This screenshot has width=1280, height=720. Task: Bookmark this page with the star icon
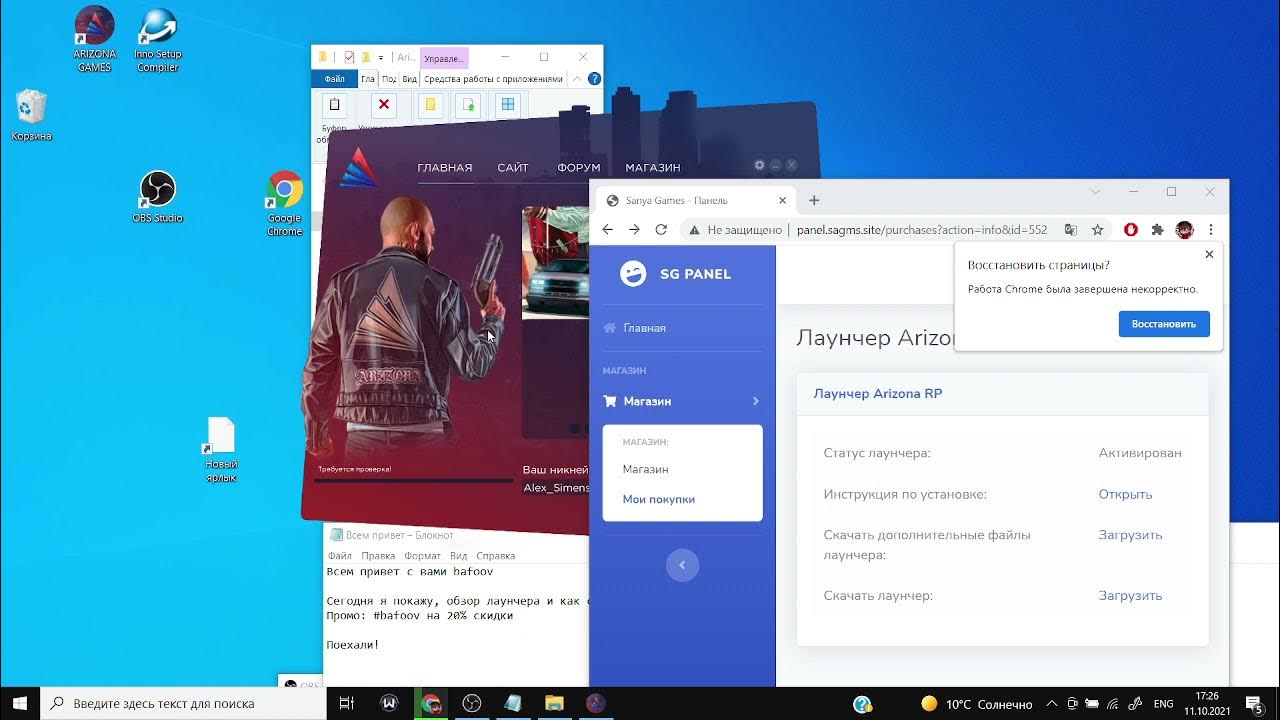point(1097,230)
